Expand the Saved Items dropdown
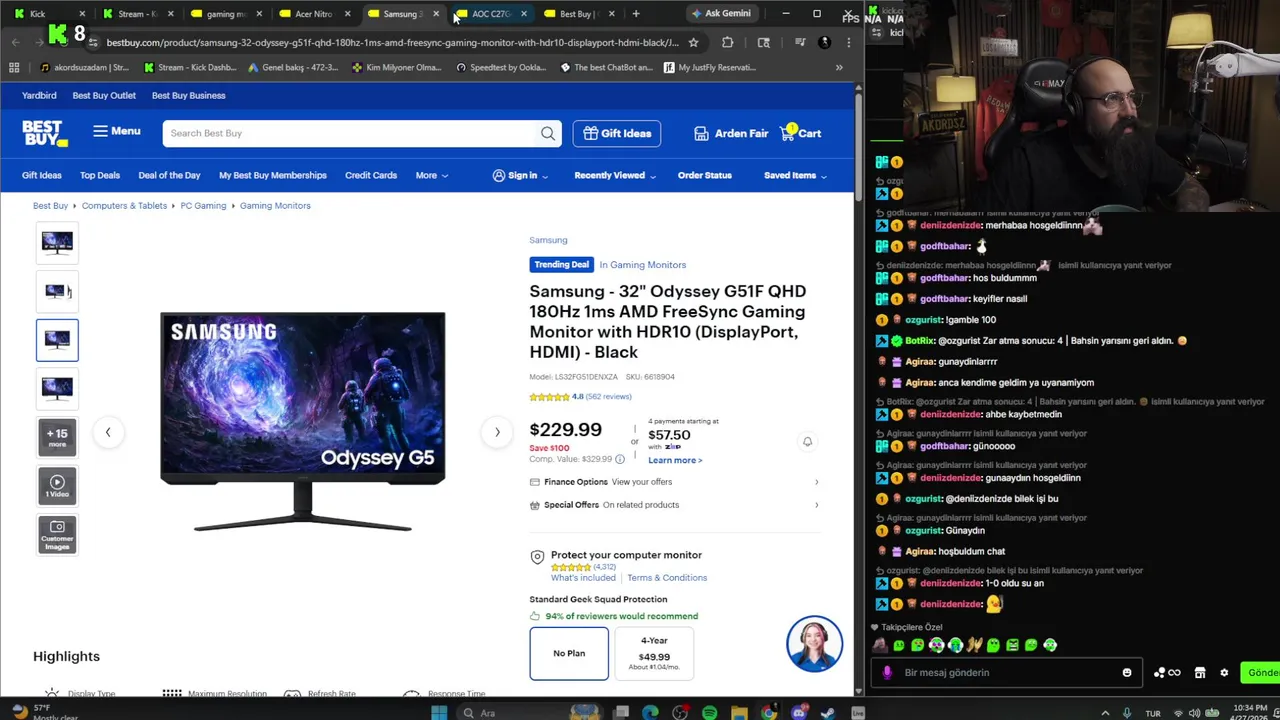 click(x=796, y=175)
